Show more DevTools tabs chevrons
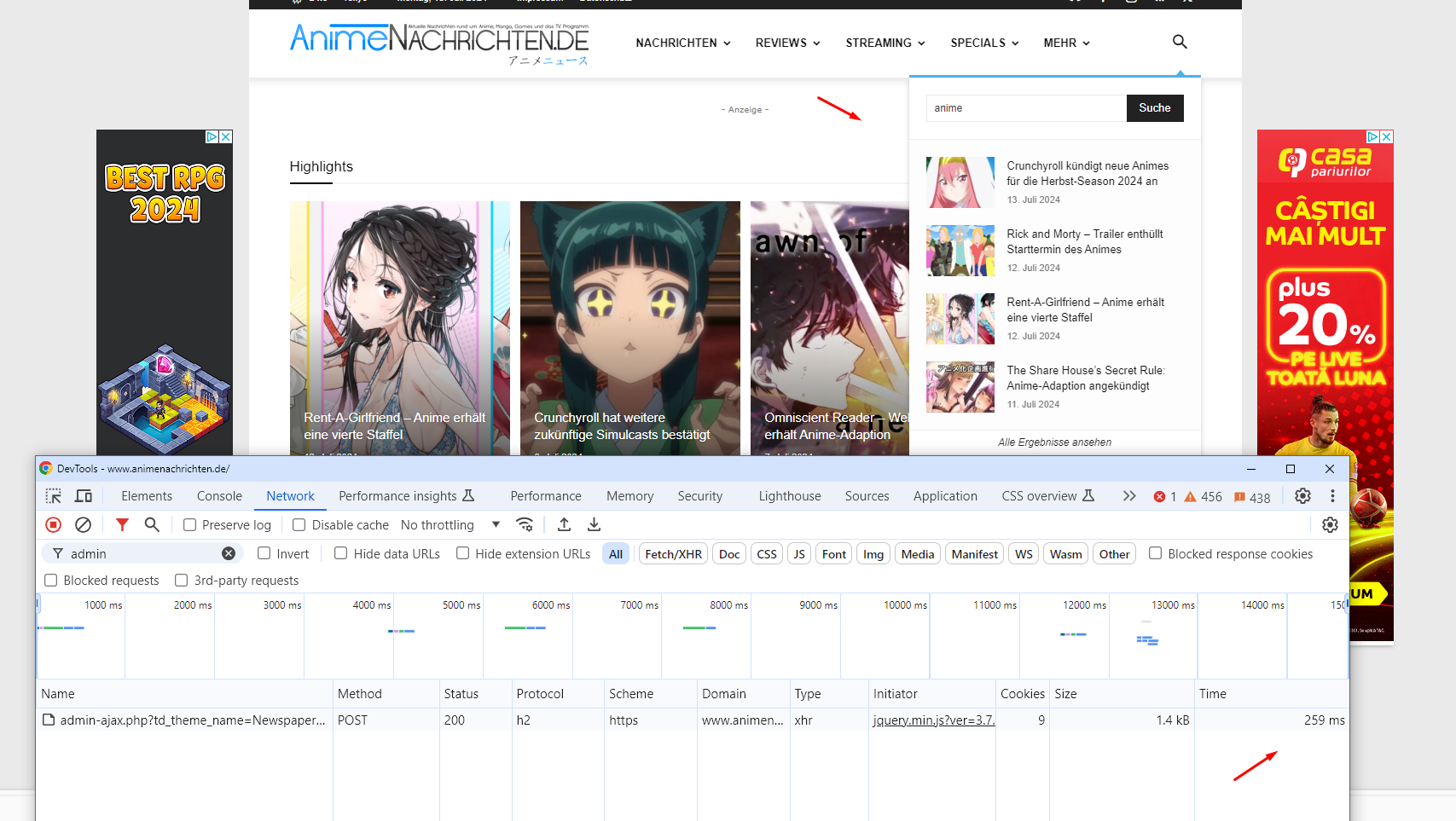This screenshot has width=1456, height=821. (x=1129, y=496)
